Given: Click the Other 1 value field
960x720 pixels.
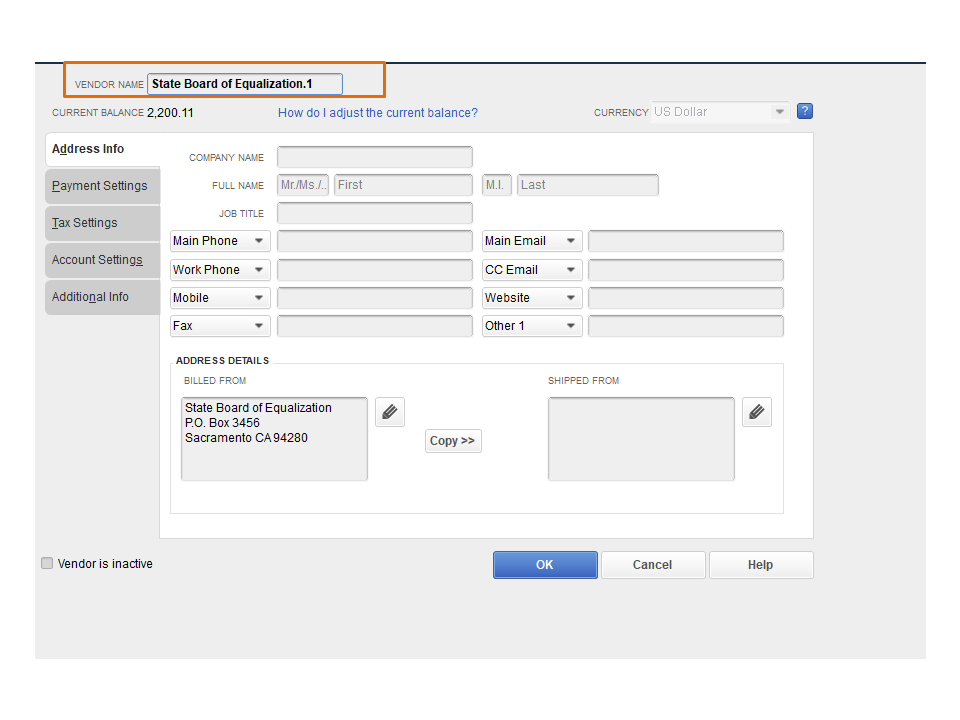Looking at the screenshot, I should coord(686,326).
